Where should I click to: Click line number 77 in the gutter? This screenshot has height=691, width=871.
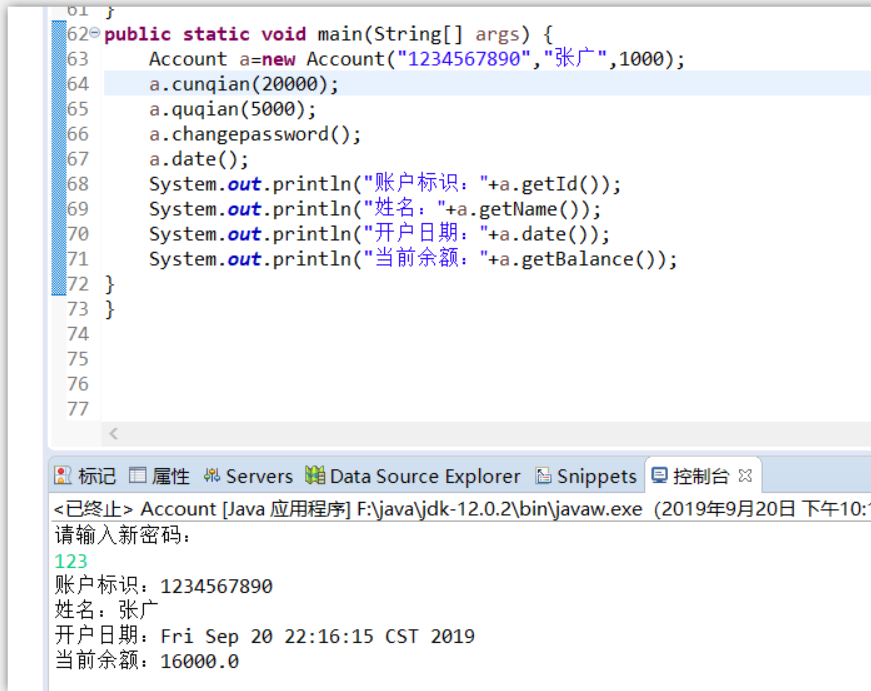(x=78, y=409)
